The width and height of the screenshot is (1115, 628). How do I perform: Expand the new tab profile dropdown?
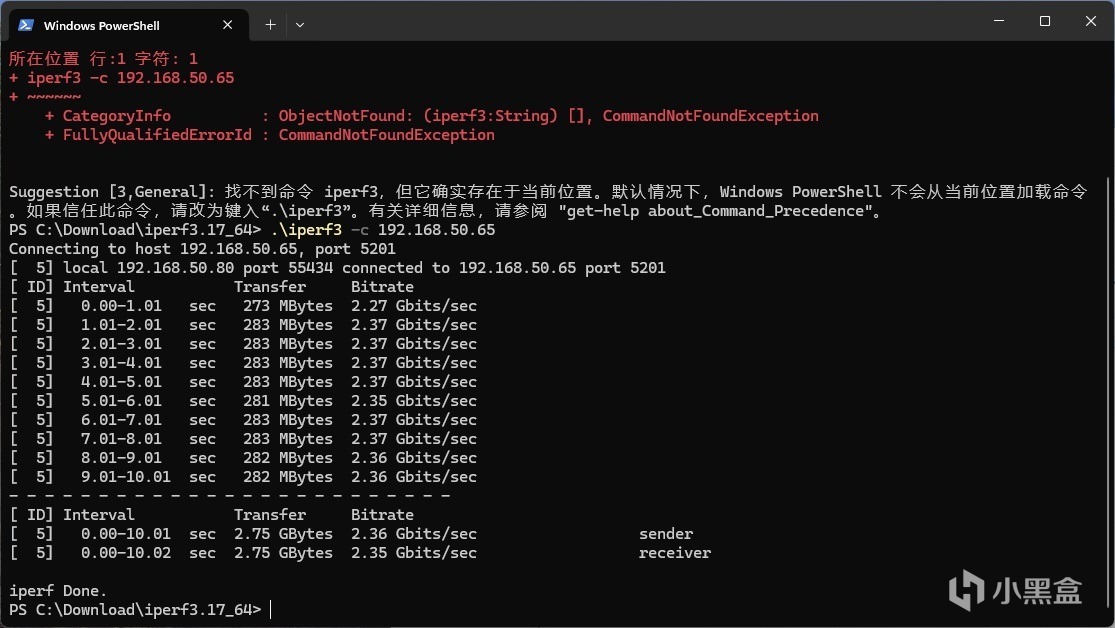point(300,24)
